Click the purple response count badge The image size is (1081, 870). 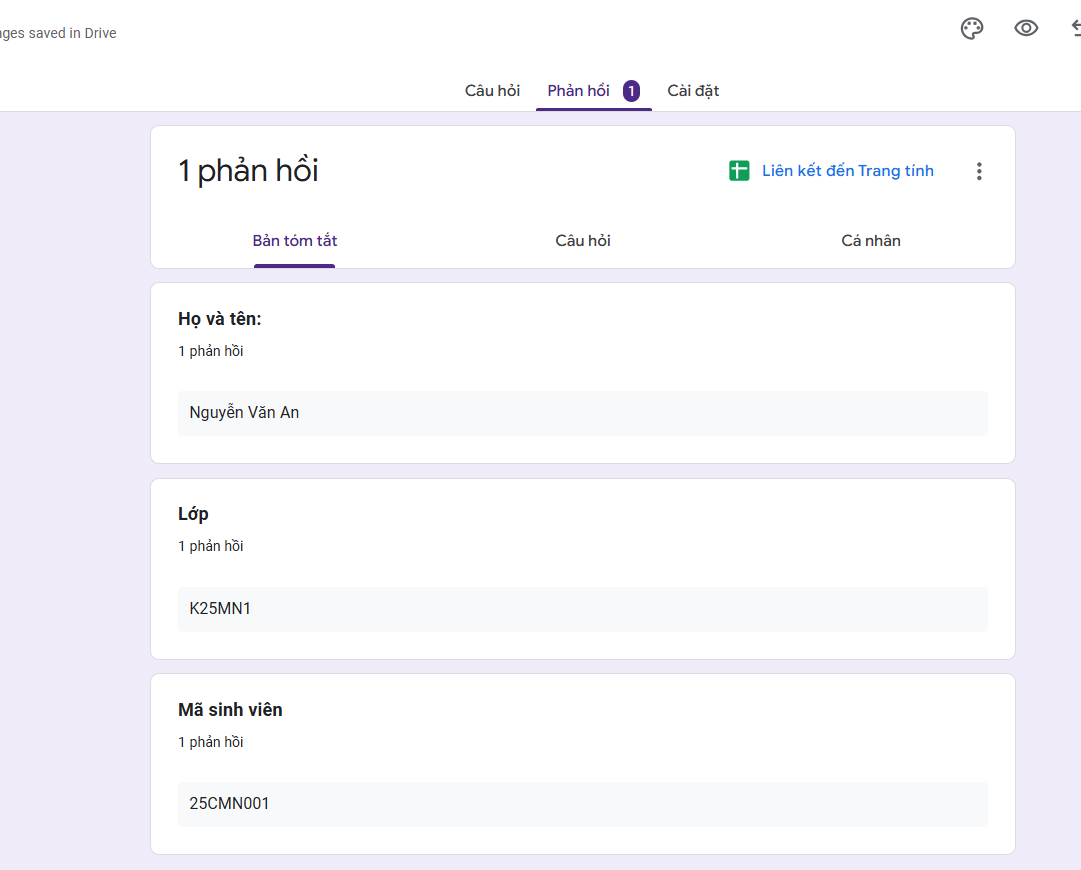coord(631,91)
